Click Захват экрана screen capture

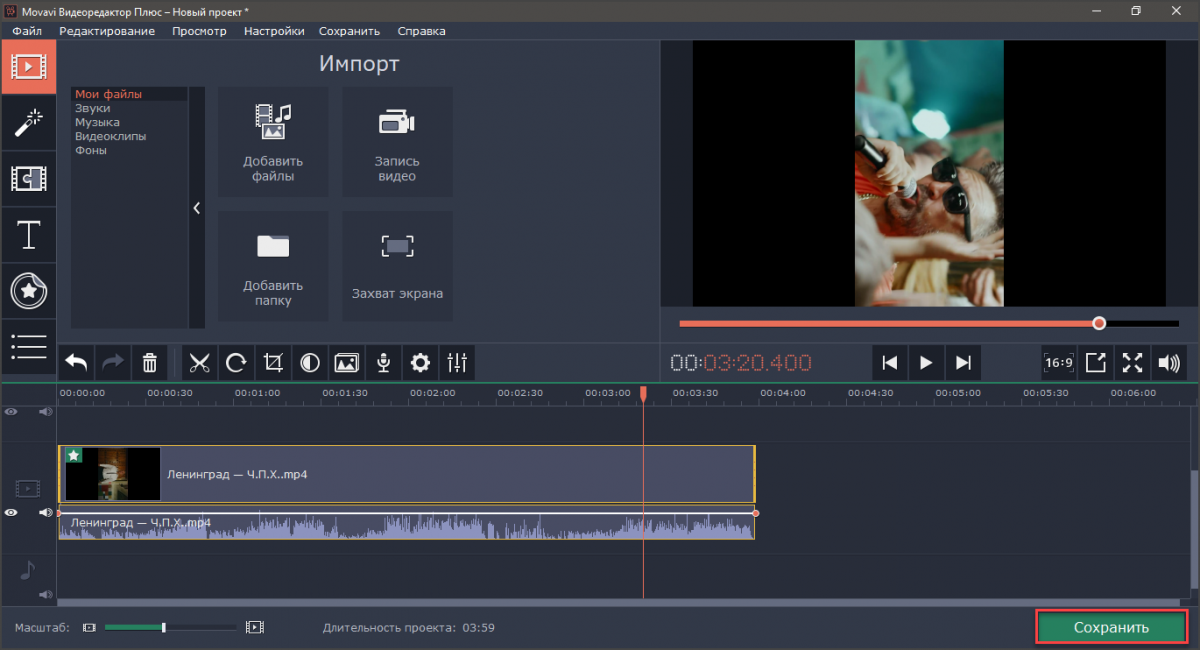(x=397, y=266)
